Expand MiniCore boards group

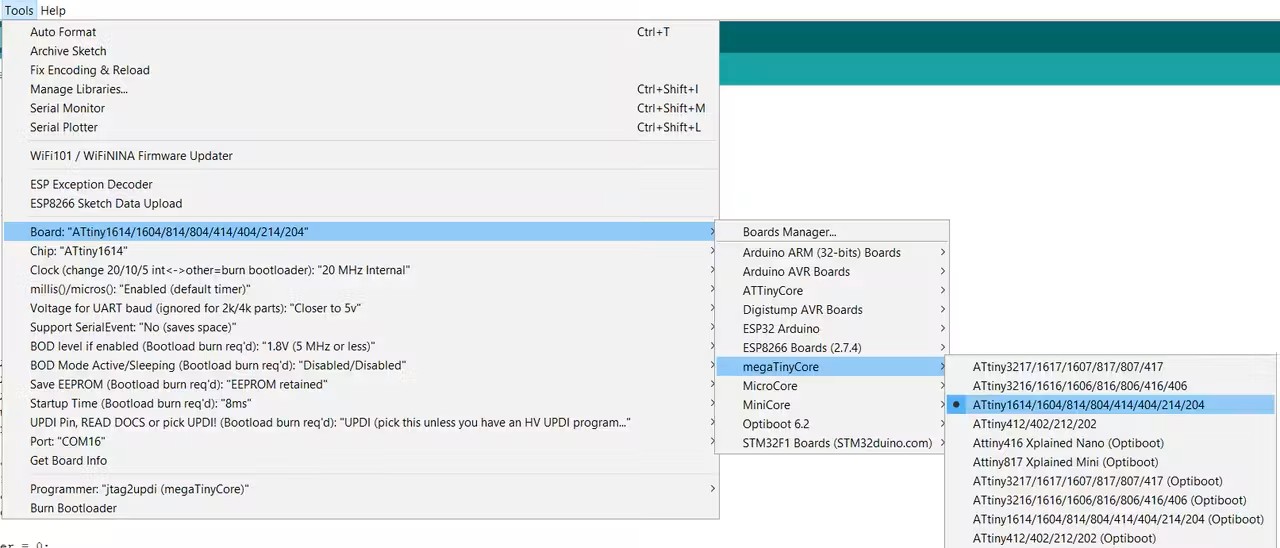pos(832,405)
